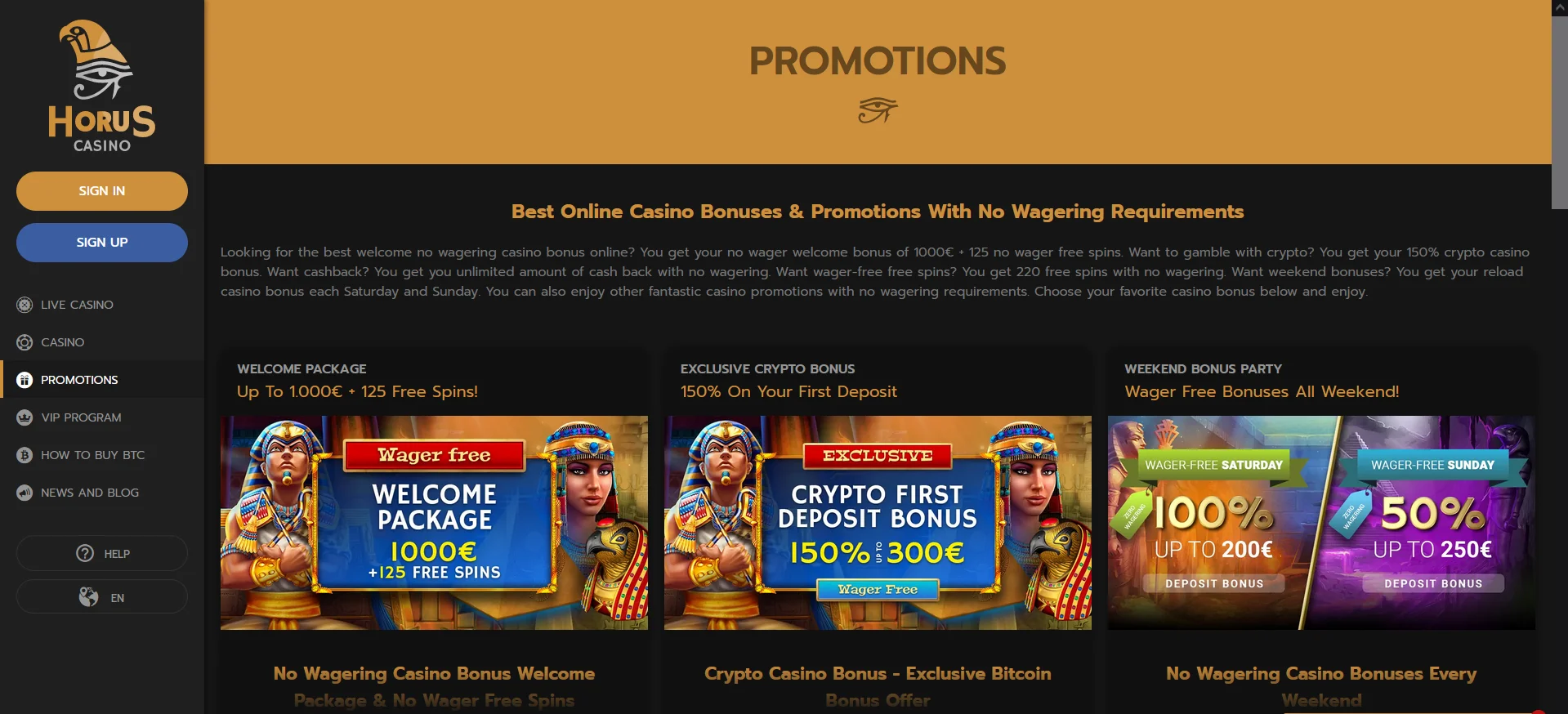This screenshot has height=714, width=1568.
Task: Open the Help button in sidebar
Action: click(x=102, y=553)
